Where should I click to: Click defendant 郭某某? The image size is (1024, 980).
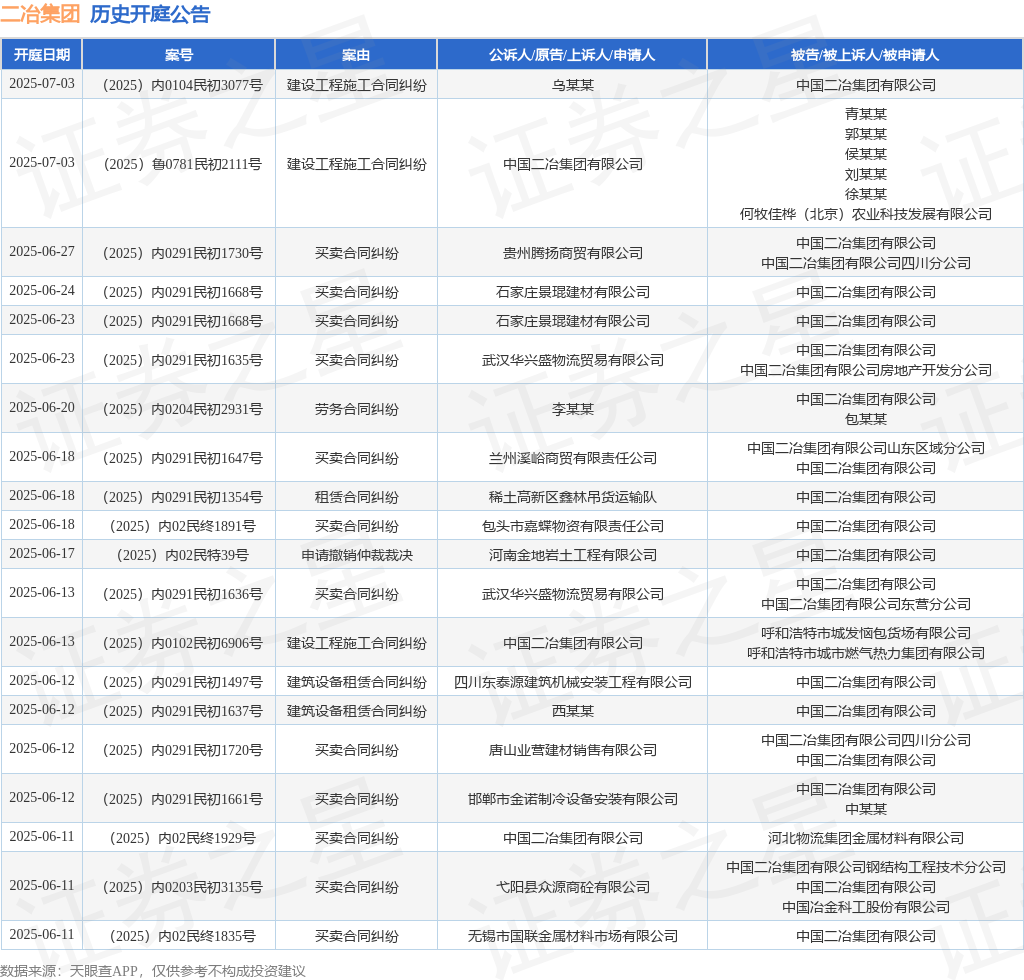coord(866,134)
